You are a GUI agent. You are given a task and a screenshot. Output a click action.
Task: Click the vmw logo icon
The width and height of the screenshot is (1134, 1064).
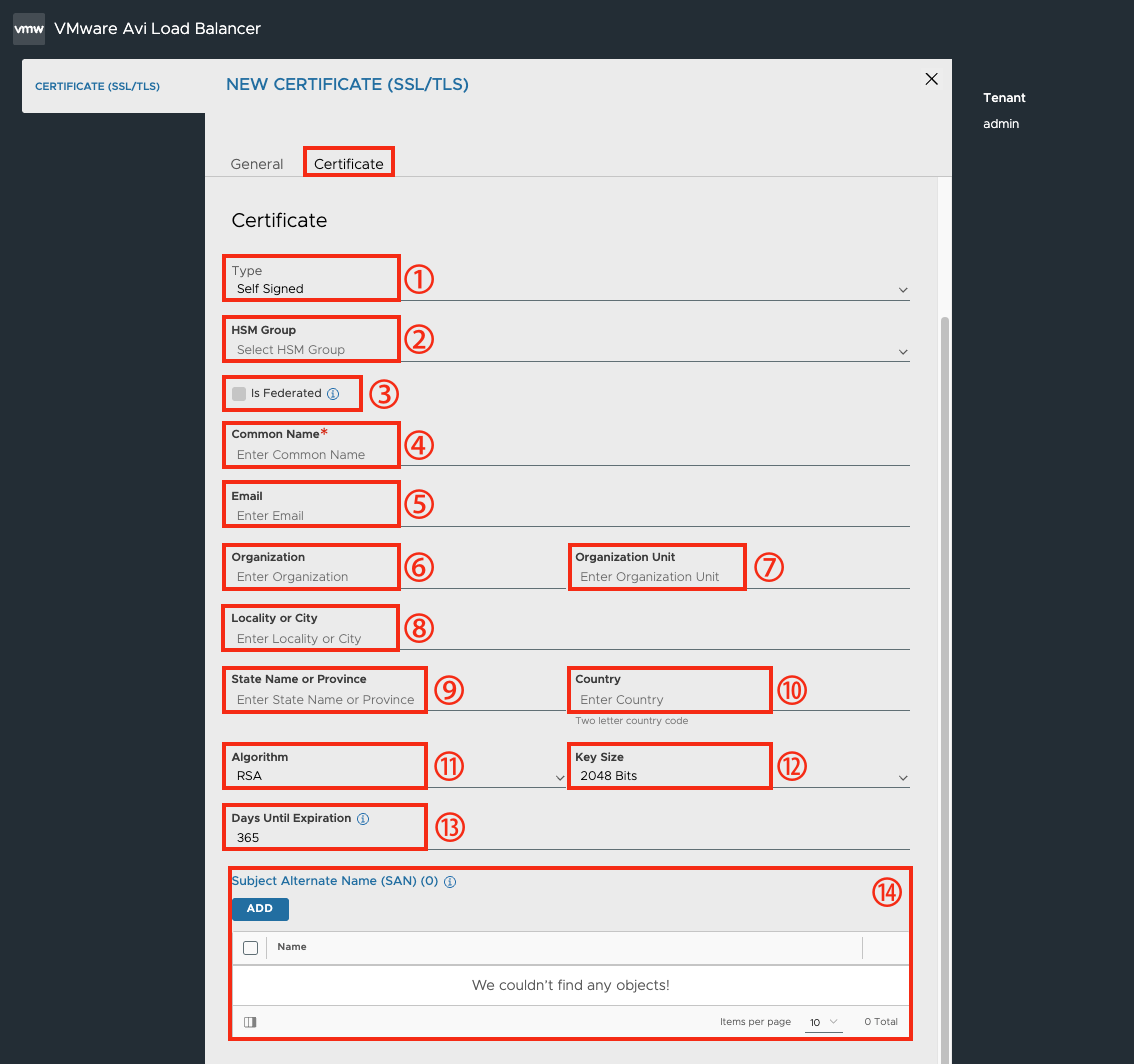pyautogui.click(x=29, y=29)
